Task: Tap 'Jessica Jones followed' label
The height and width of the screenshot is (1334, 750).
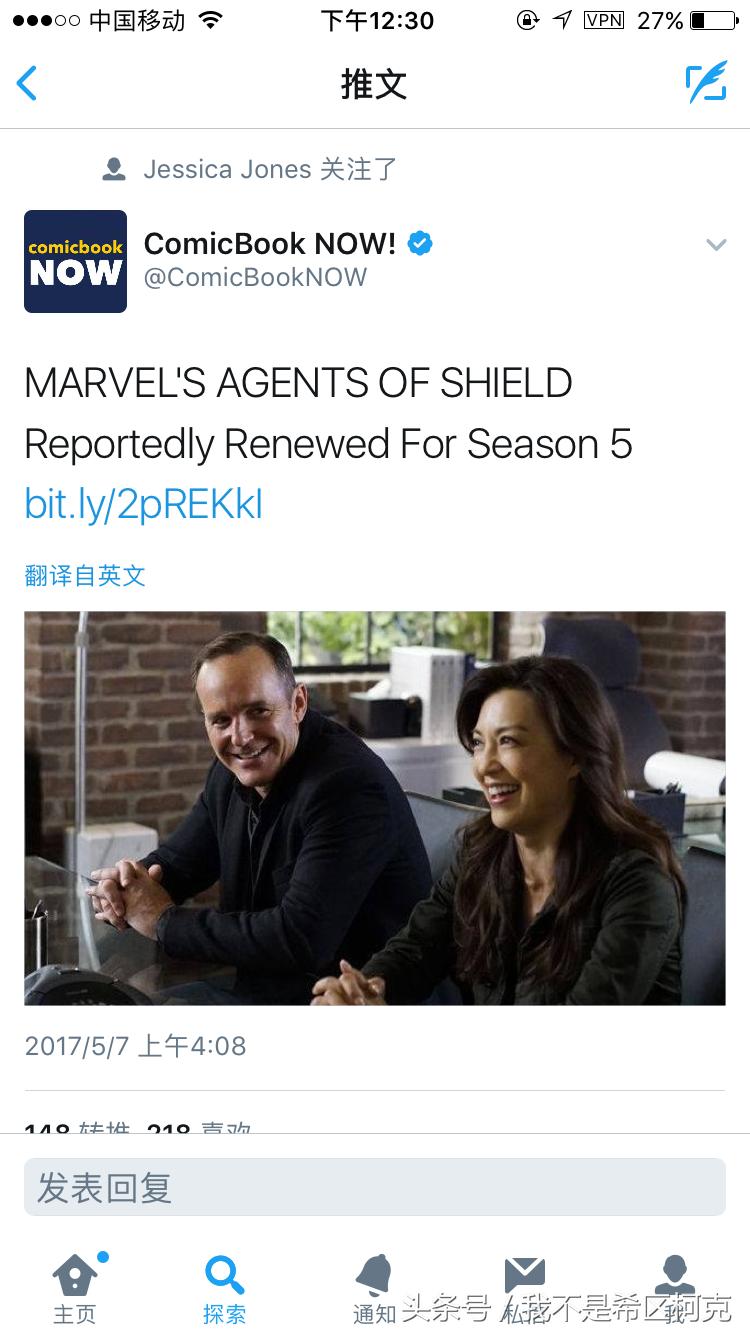Action: click(x=270, y=169)
